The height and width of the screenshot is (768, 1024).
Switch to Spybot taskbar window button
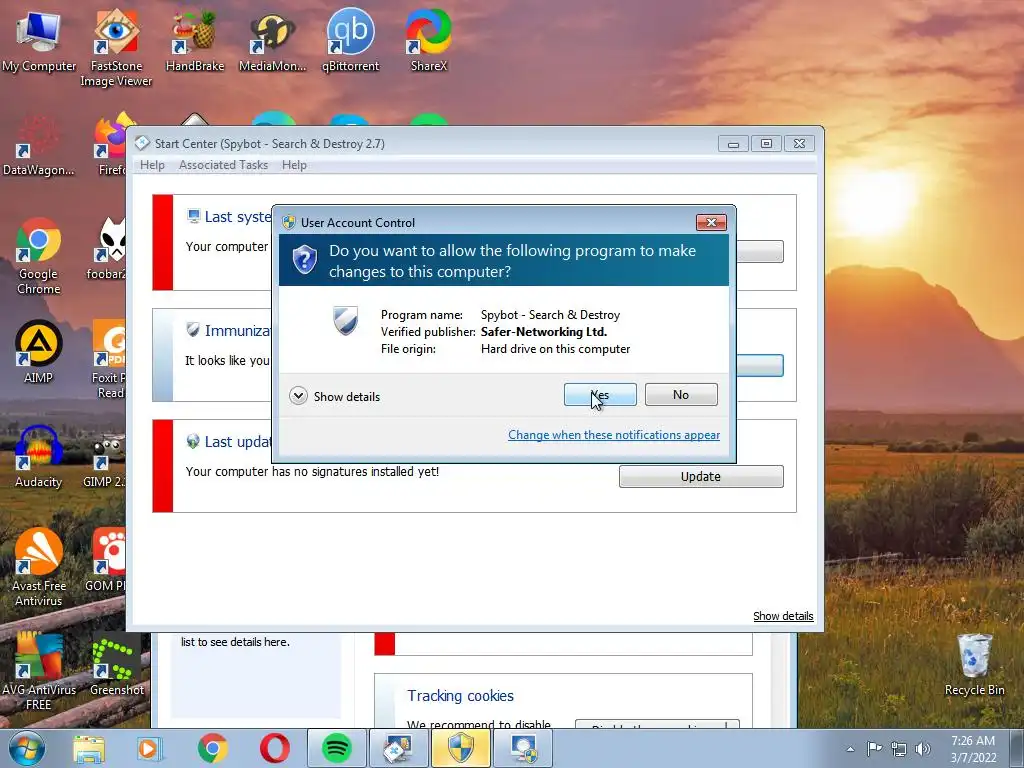[x=398, y=748]
